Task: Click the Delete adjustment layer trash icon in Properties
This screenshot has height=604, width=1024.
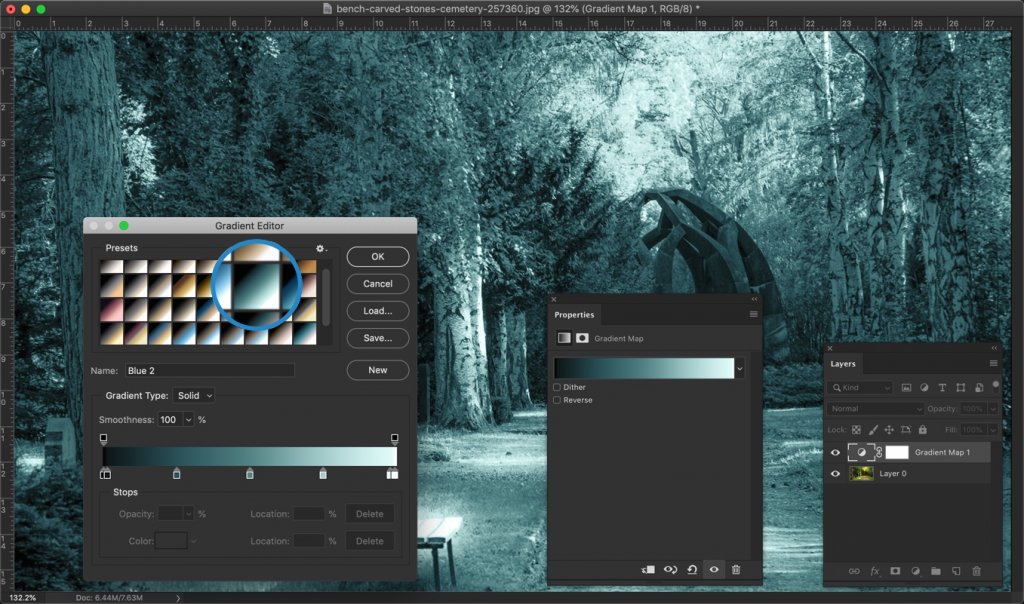Action: click(x=736, y=568)
